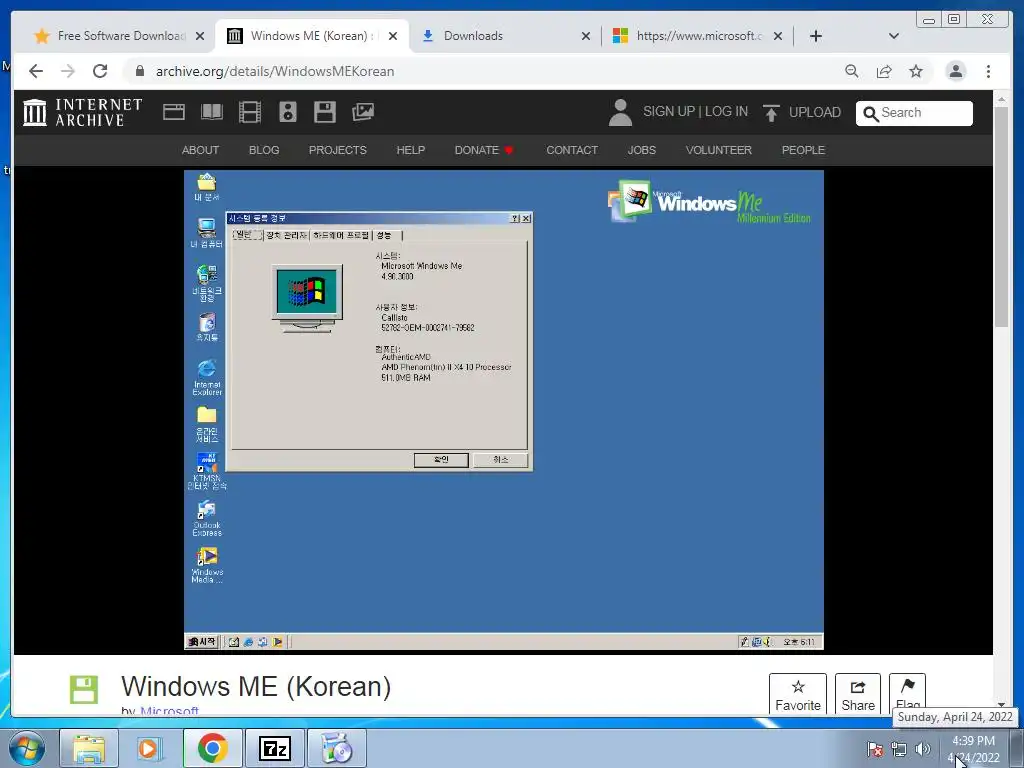The width and height of the screenshot is (1024, 768).
Task: Open the page zoom magnifier icon
Action: pos(852,71)
